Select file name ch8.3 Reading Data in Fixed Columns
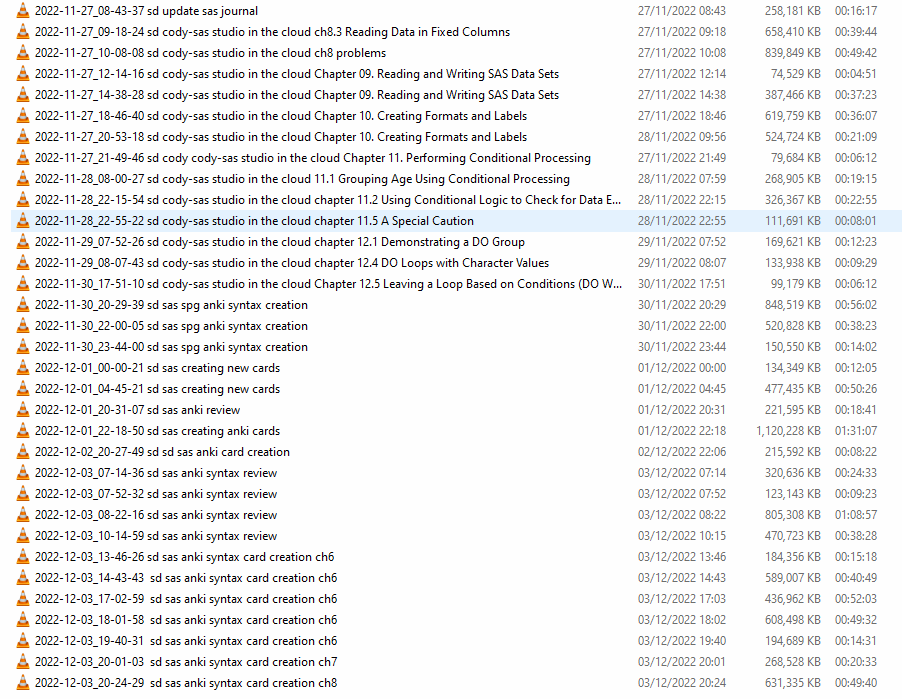Image resolution: width=902 pixels, height=699 pixels. click(272, 32)
